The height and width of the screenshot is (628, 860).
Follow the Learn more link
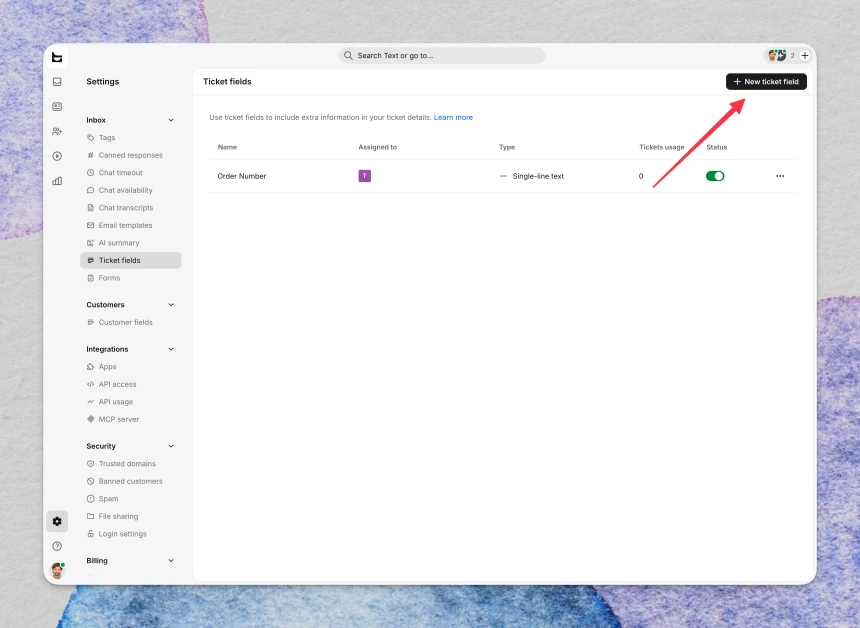click(453, 117)
